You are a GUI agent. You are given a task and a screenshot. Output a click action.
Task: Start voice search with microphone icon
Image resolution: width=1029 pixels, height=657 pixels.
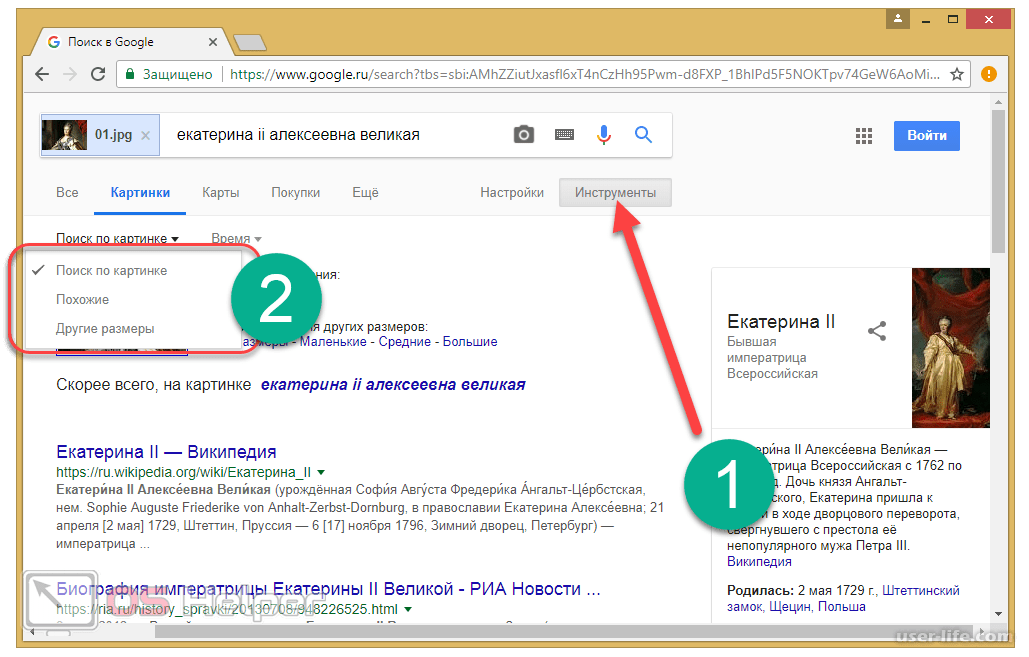(x=604, y=135)
